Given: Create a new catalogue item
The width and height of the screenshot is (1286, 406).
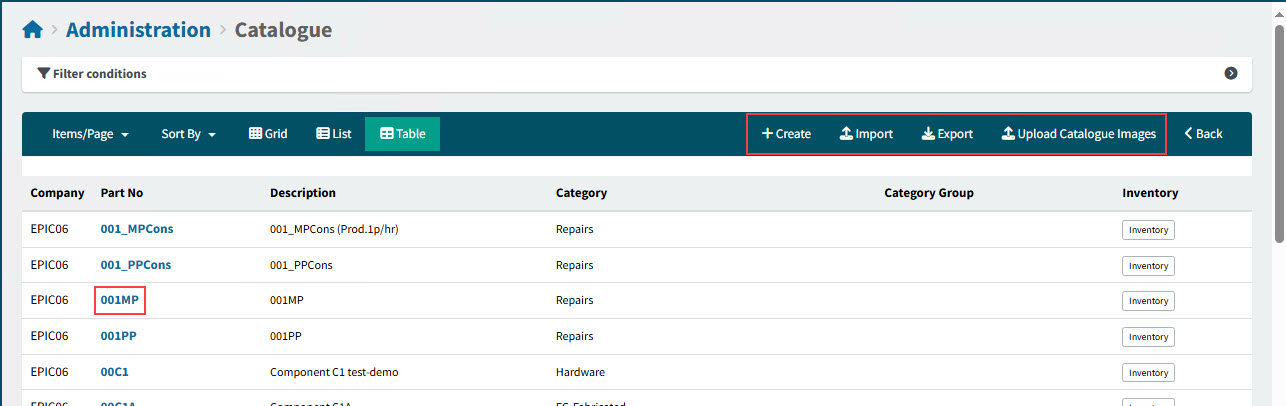Looking at the screenshot, I should click(786, 134).
